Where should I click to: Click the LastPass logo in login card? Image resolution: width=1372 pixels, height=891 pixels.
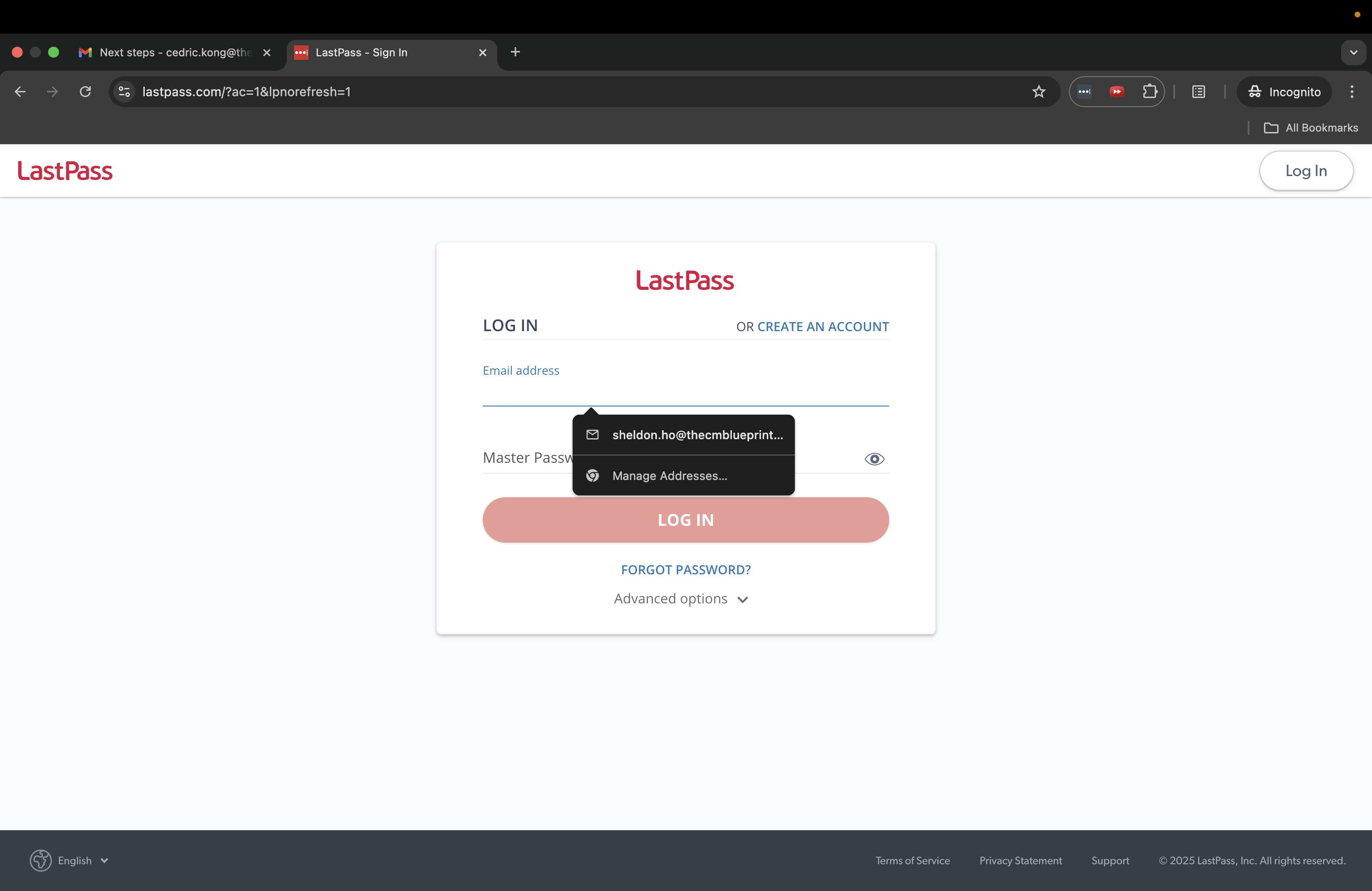(x=685, y=281)
